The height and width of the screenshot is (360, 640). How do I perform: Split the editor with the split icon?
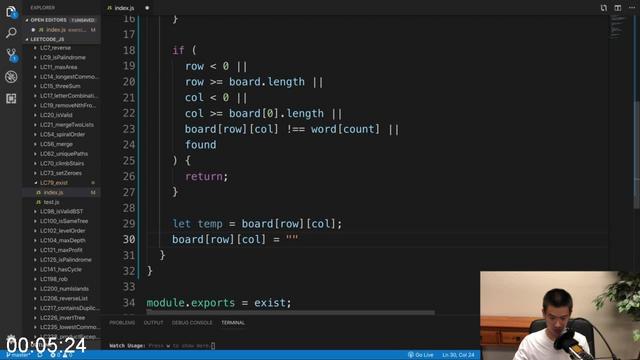pos(618,8)
